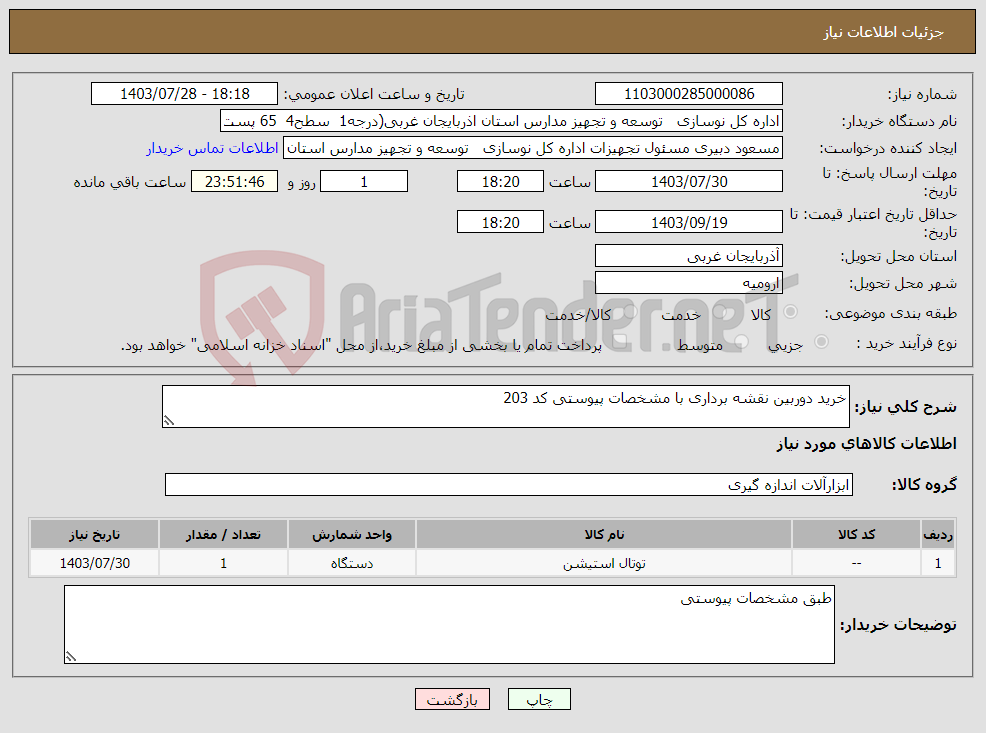
Task: Click the دستگاه unit cell
Action: click(x=352, y=563)
